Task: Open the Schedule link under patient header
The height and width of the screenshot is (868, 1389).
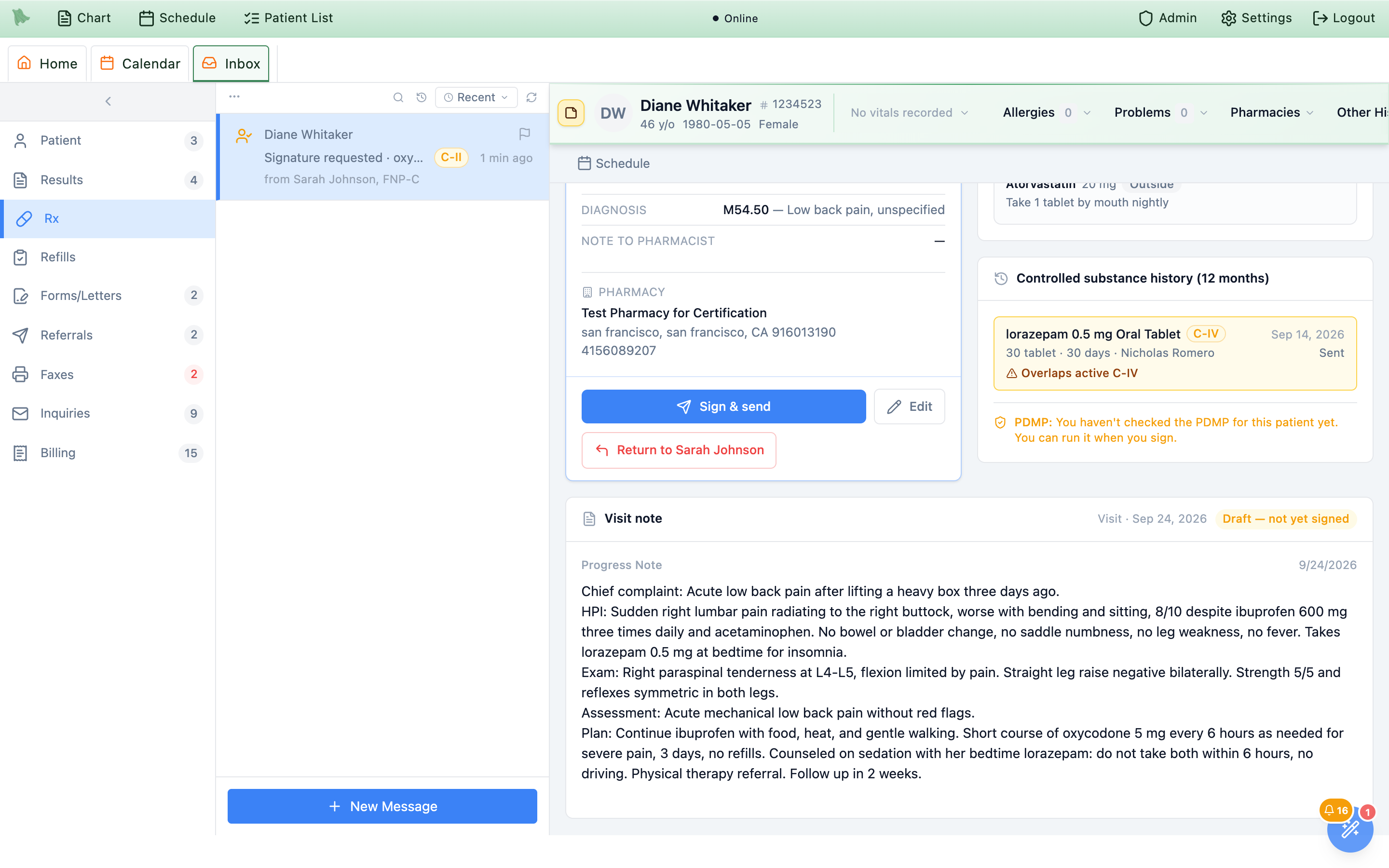Action: click(x=613, y=163)
